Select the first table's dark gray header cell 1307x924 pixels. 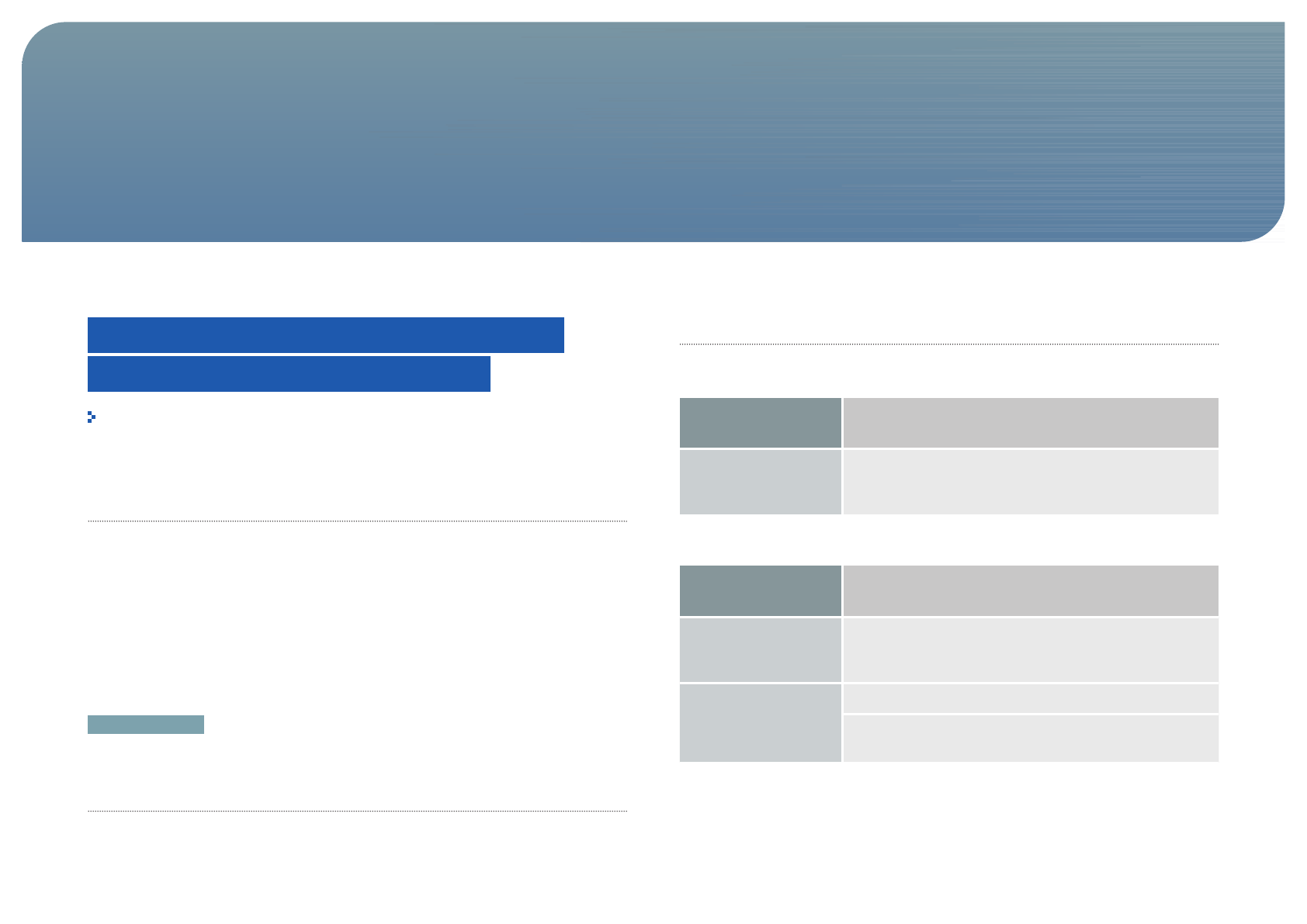click(760, 423)
